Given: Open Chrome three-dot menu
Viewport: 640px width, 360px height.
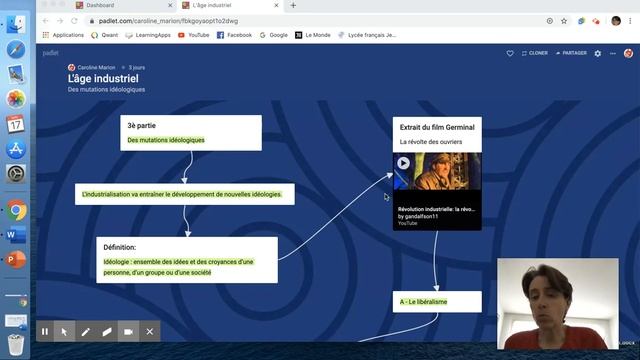Looking at the screenshot, I should (630, 21).
